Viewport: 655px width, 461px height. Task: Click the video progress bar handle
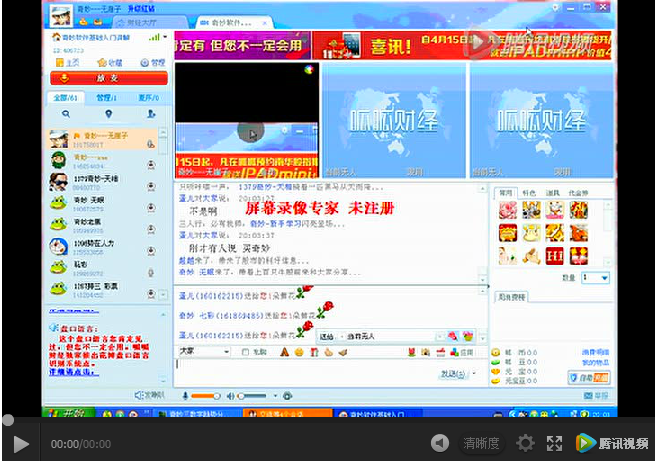click(x=7, y=420)
